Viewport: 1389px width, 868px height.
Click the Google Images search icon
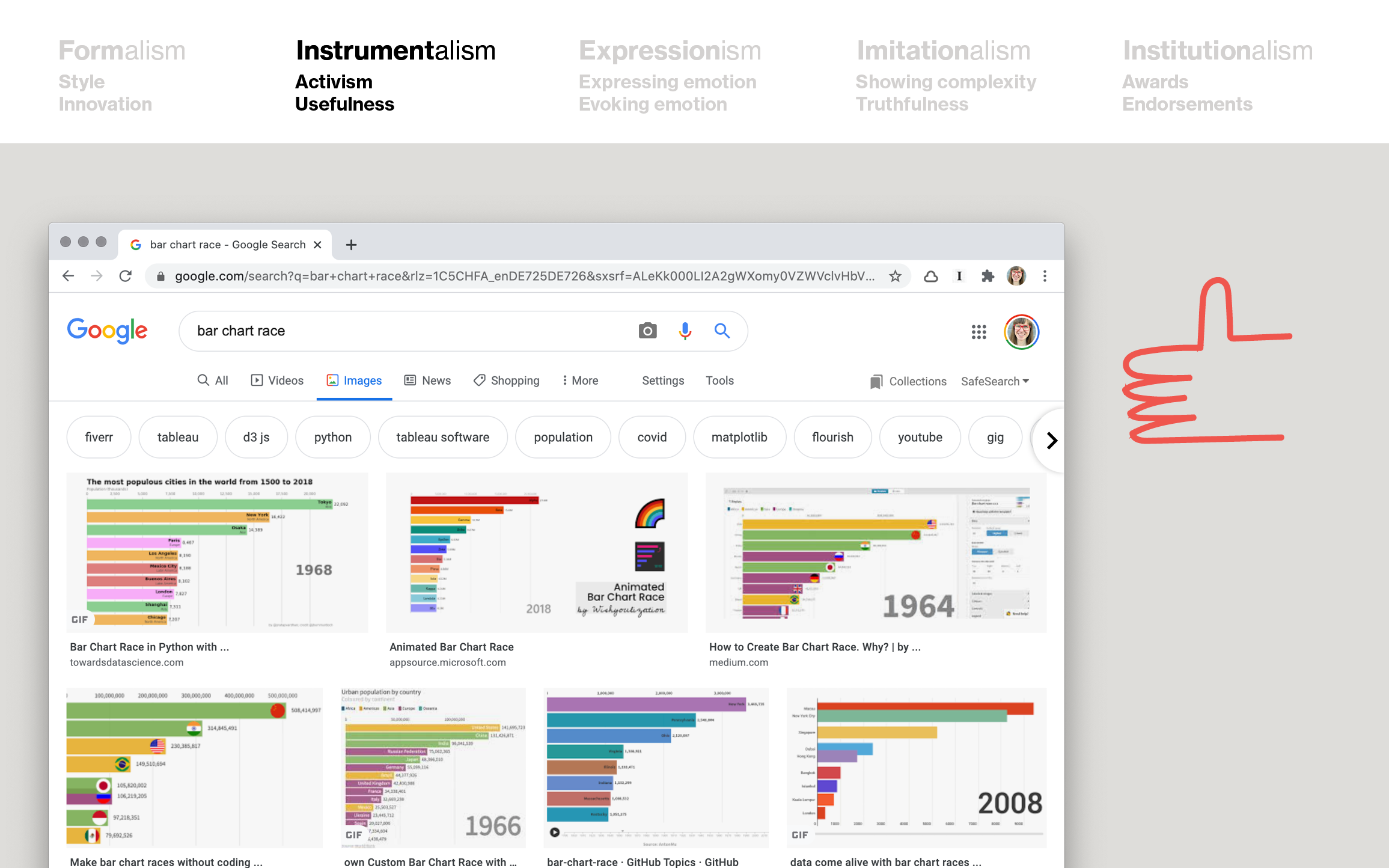tap(647, 331)
